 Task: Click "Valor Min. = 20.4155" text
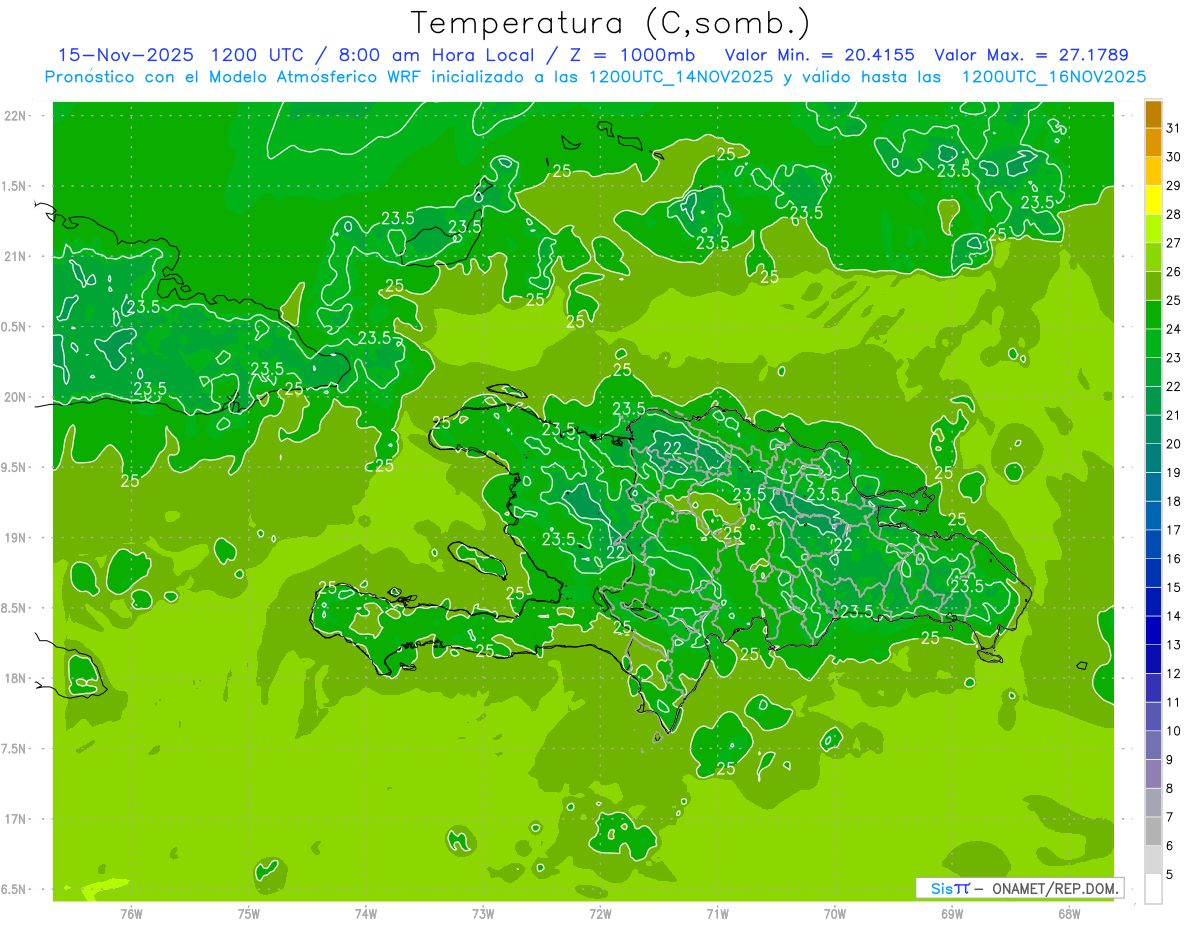(819, 55)
